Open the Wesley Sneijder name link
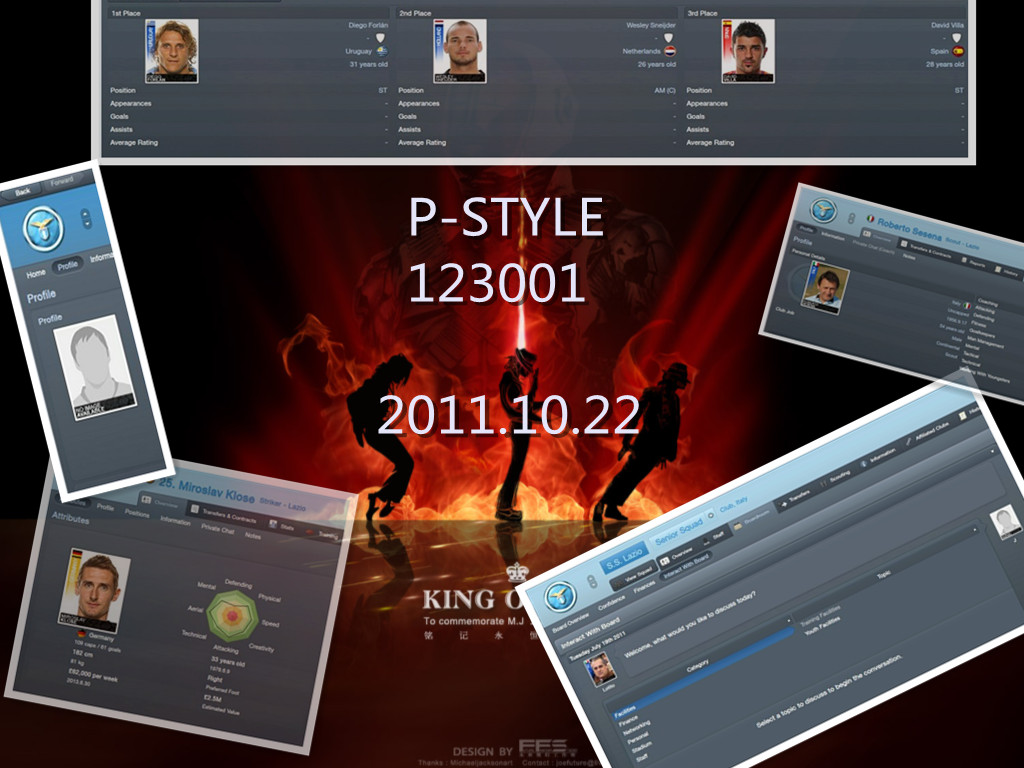 [650, 25]
